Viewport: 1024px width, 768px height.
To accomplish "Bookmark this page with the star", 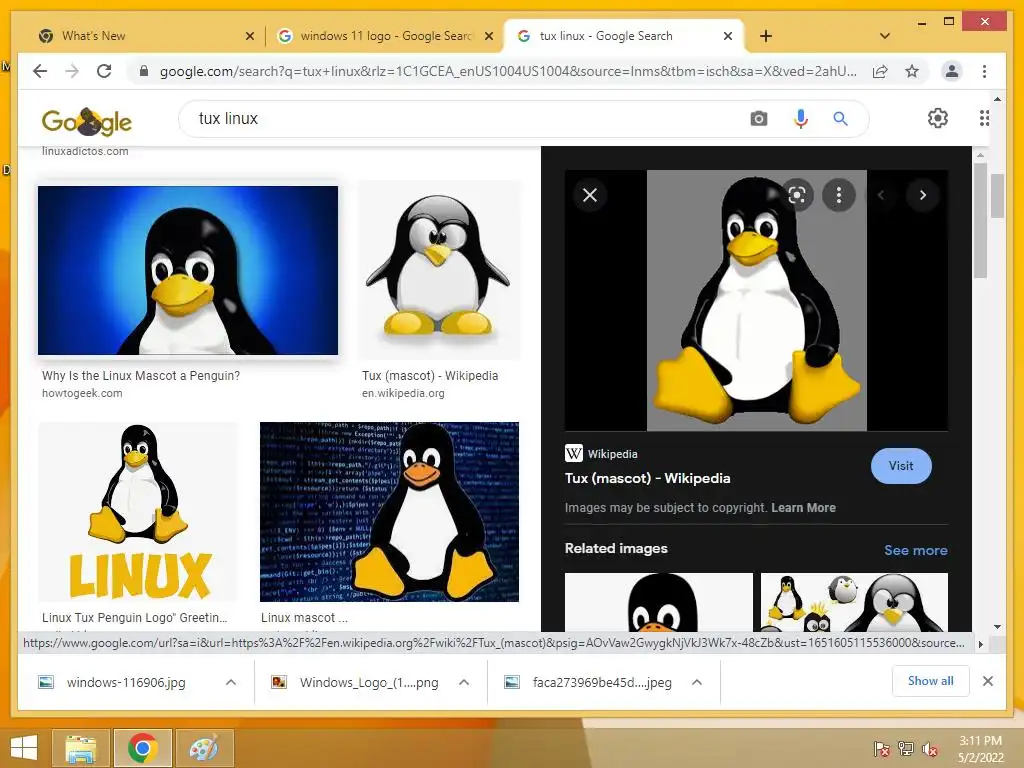I will (912, 71).
